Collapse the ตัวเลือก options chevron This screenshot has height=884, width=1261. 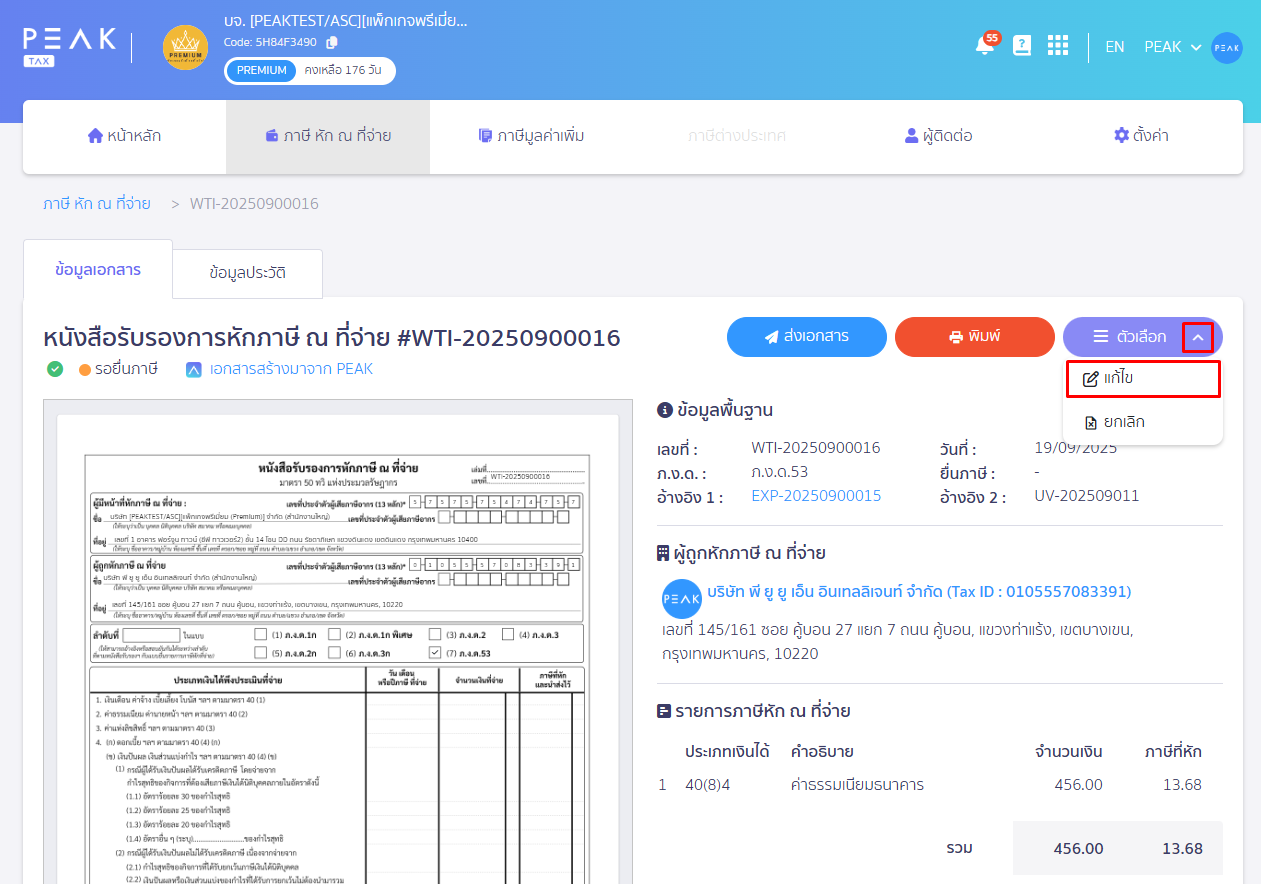[1197, 337]
